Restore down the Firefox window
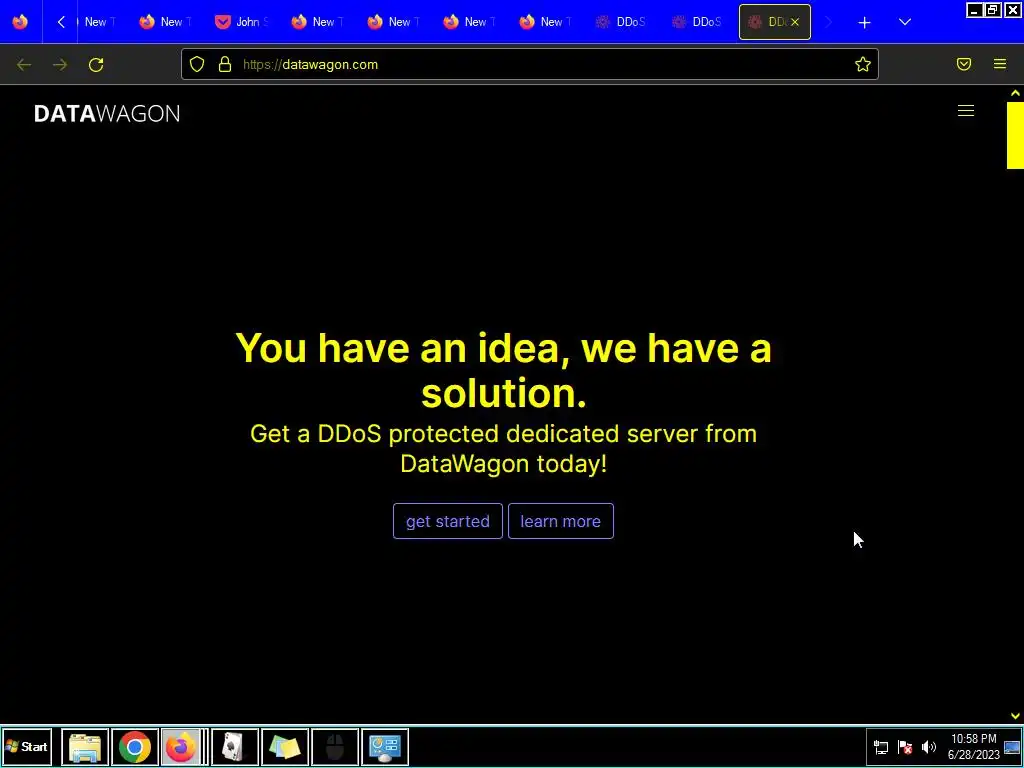This screenshot has height=768, width=1024. click(993, 10)
